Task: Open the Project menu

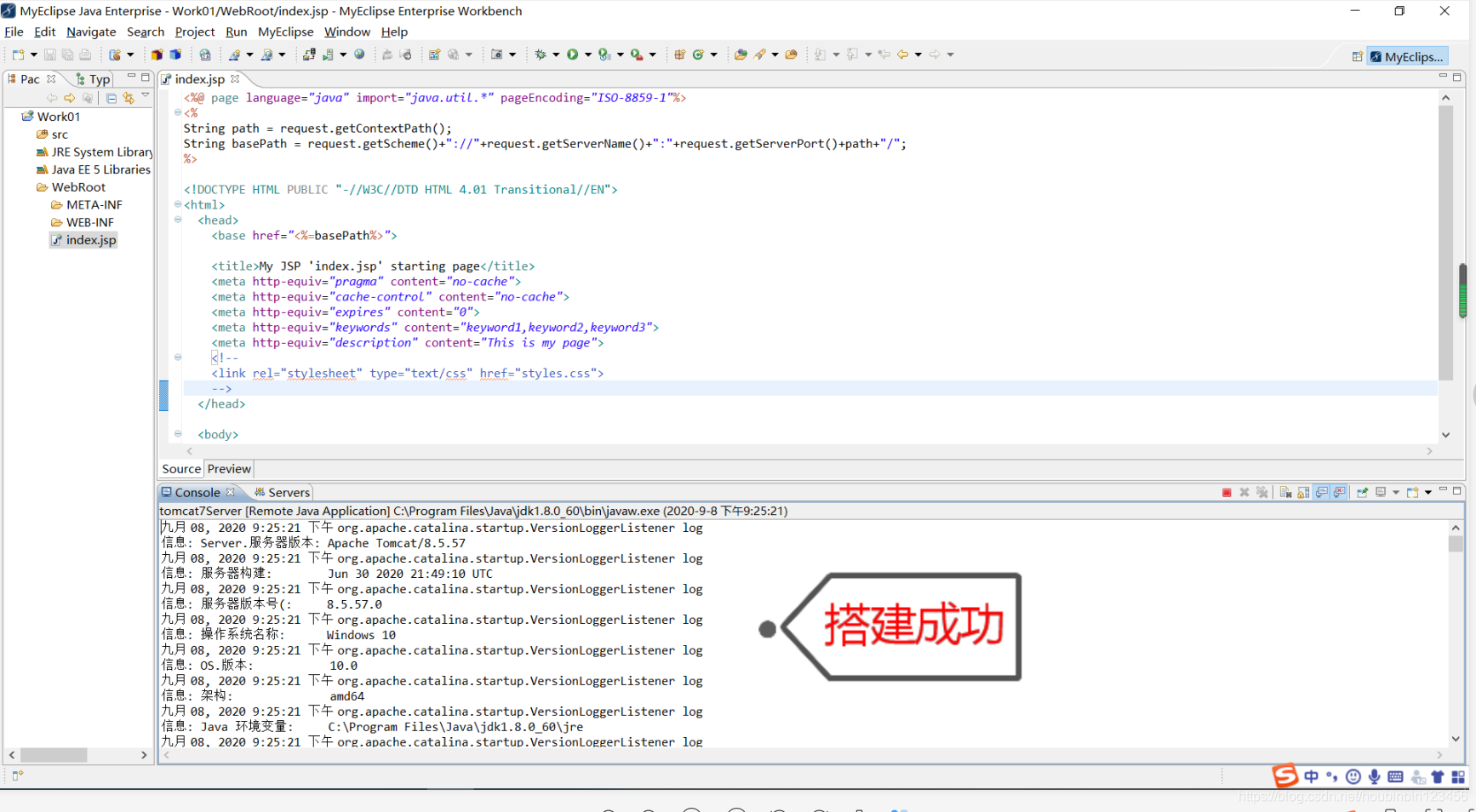Action: click(195, 31)
